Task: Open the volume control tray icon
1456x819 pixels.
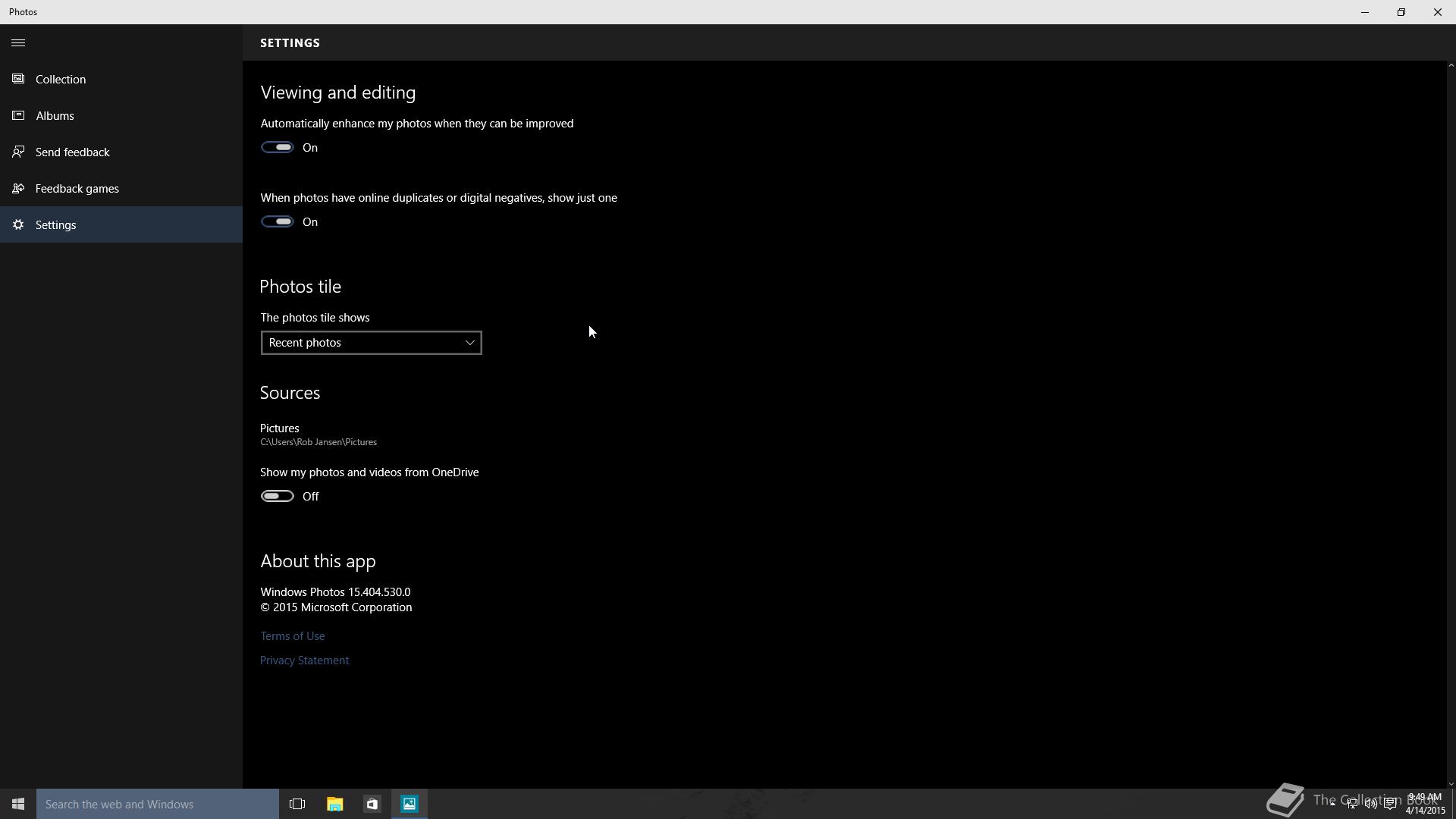Action: [x=1370, y=804]
